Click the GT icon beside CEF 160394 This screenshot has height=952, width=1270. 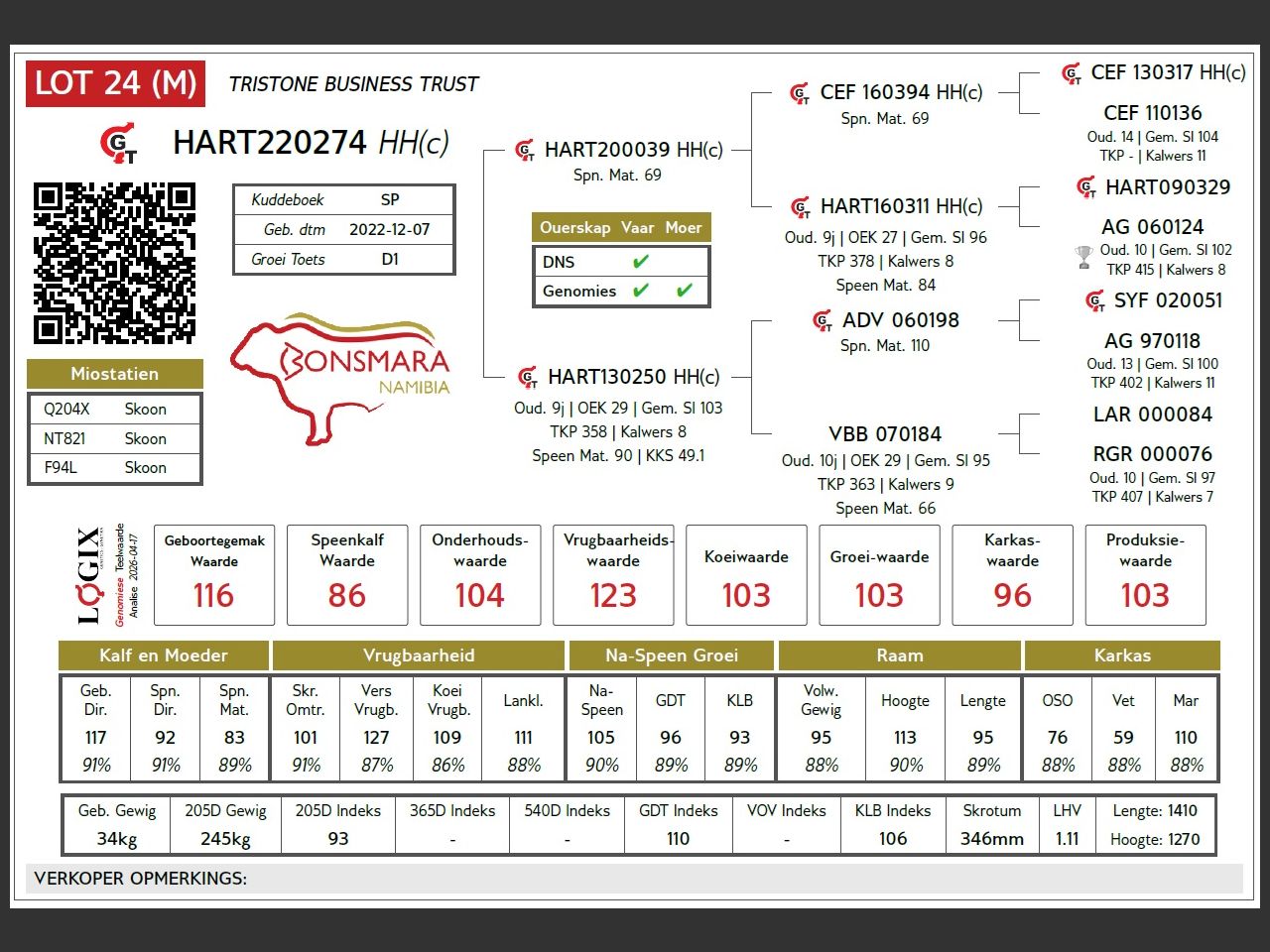800,93
